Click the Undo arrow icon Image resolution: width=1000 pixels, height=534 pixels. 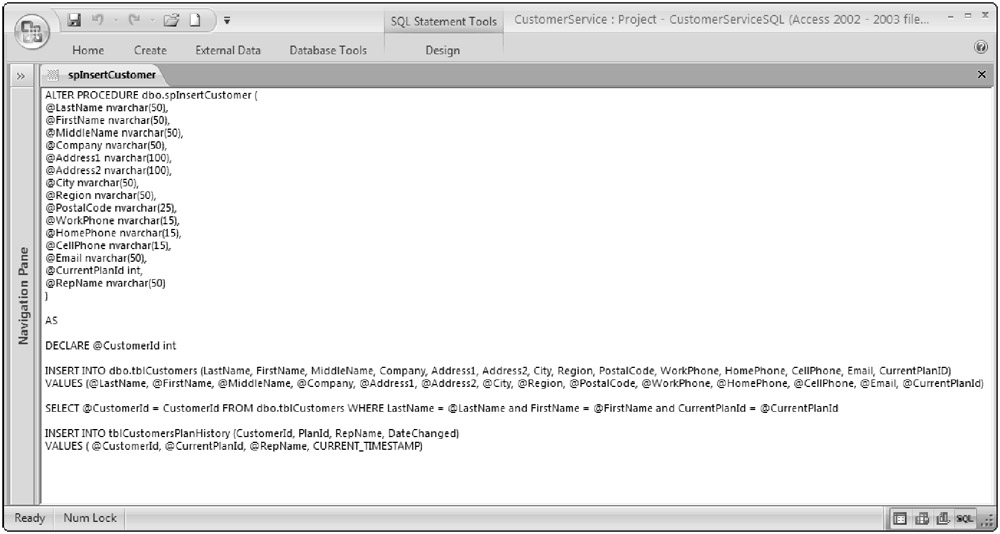pyautogui.click(x=98, y=20)
